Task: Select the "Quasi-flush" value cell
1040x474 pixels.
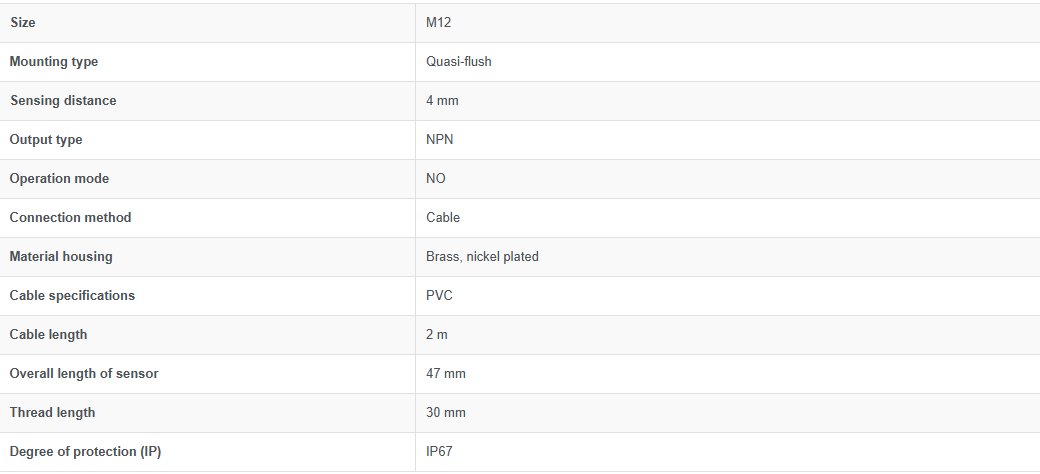Action: 459,62
